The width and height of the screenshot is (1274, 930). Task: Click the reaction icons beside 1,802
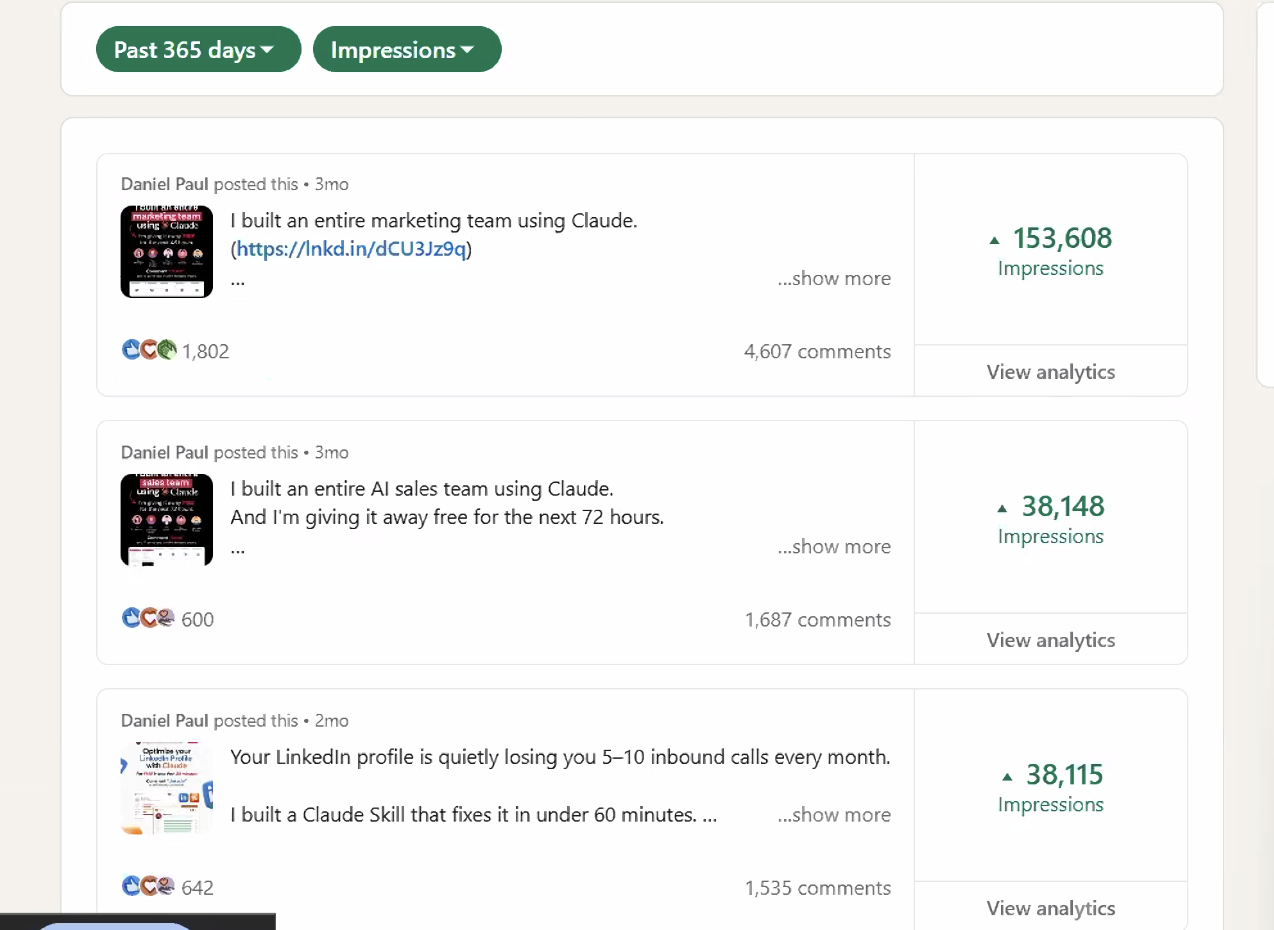[x=149, y=351]
